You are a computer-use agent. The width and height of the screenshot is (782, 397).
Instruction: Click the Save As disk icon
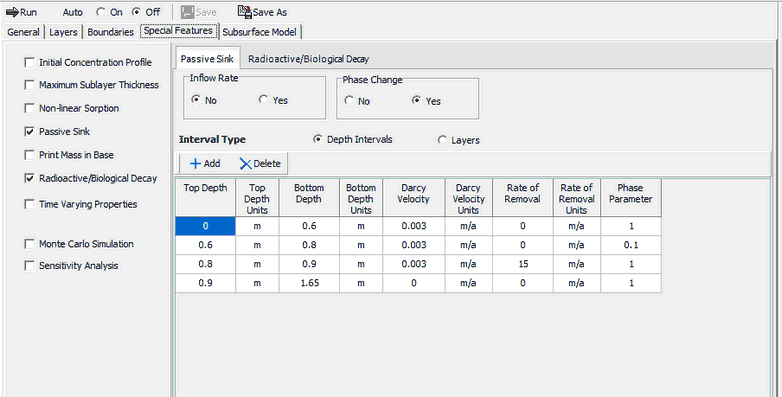tap(244, 11)
